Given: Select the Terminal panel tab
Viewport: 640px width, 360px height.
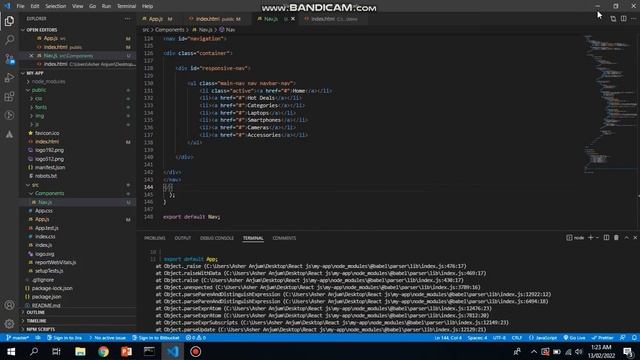Looking at the screenshot, I should pyautogui.click(x=253, y=238).
